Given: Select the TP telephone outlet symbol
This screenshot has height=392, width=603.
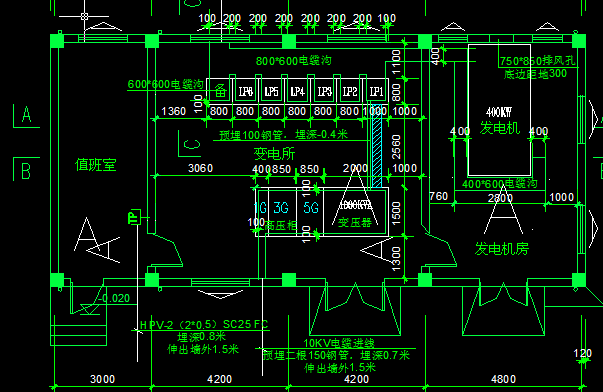Looking at the screenshot, I should pos(134,217).
